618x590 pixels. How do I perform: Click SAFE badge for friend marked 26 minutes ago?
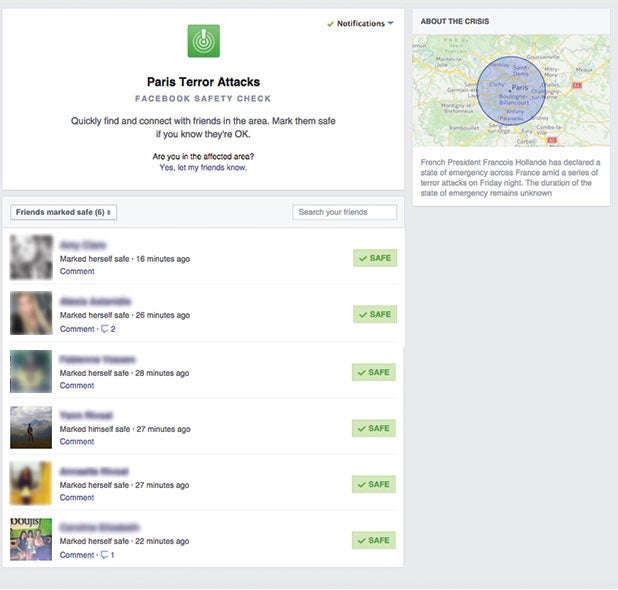[x=375, y=314]
